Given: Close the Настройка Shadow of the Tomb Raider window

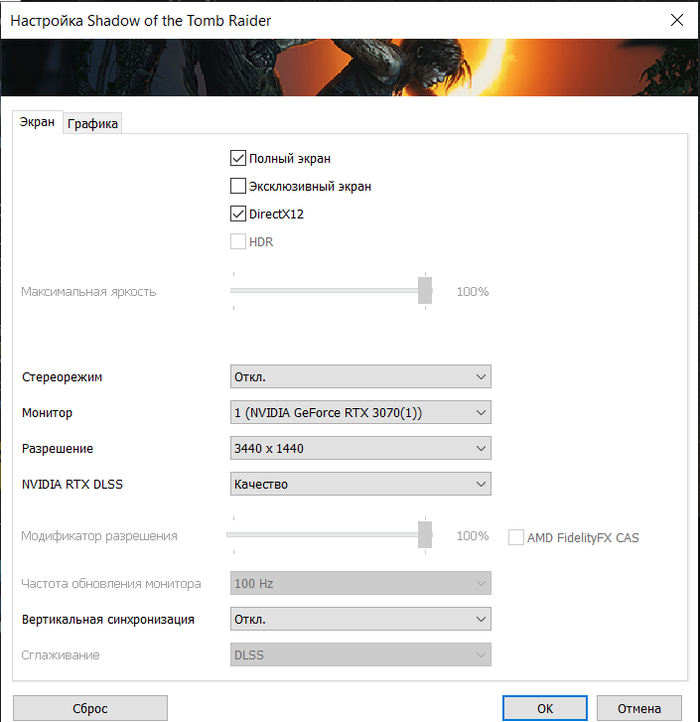Looking at the screenshot, I should click(677, 20).
